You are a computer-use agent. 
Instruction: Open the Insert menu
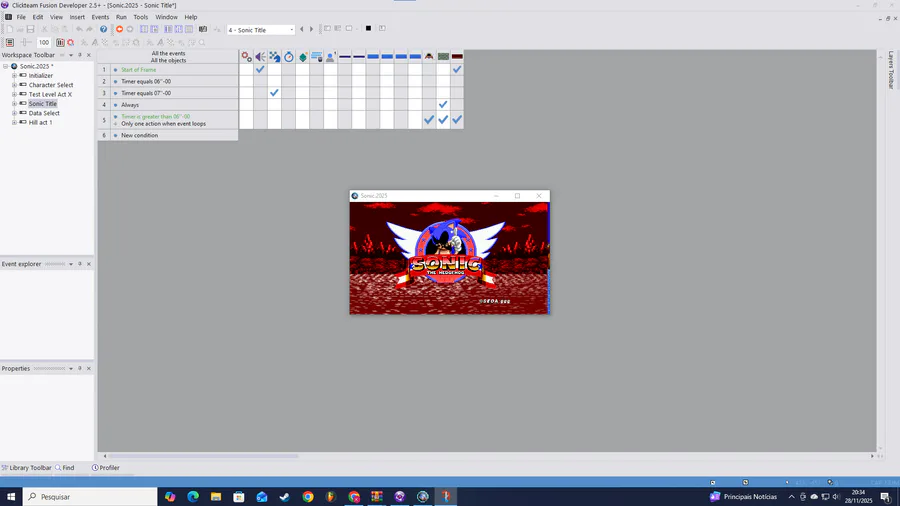[77, 17]
